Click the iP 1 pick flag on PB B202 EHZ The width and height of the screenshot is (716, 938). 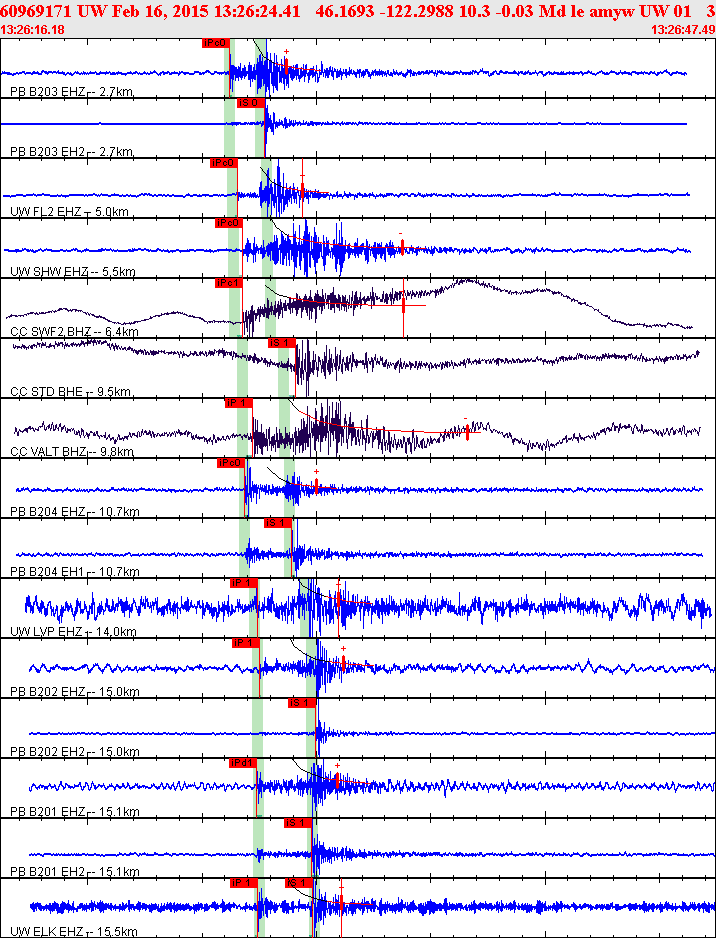(x=246, y=642)
